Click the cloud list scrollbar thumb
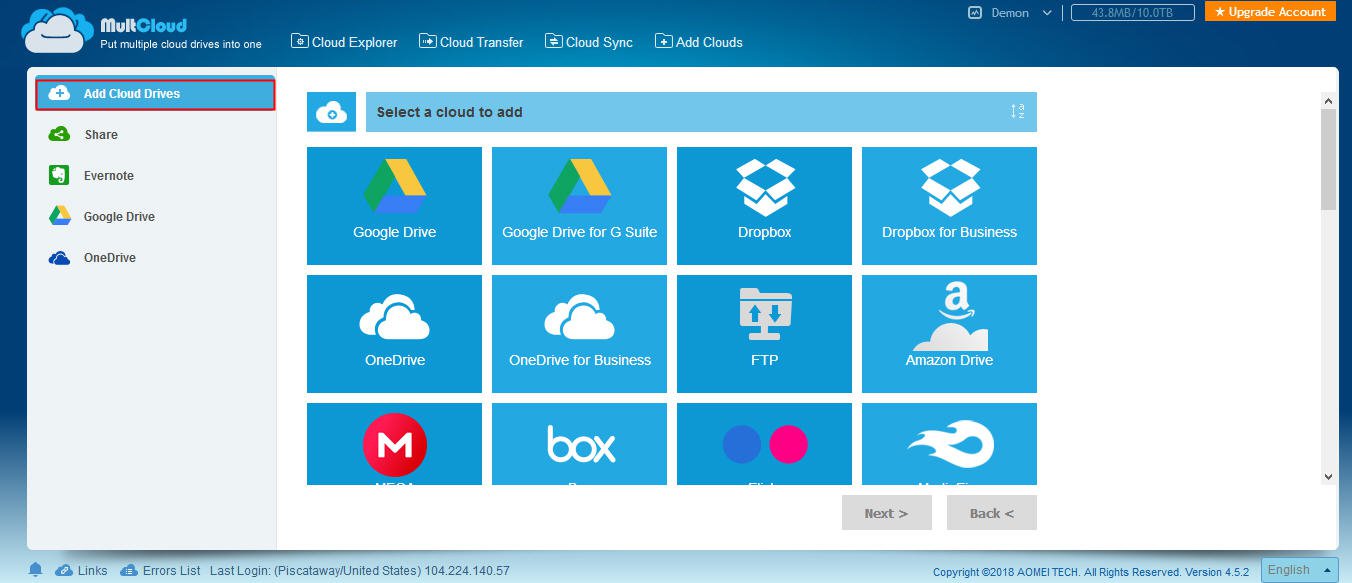Screen dimensions: 1352x583 point(1328,159)
